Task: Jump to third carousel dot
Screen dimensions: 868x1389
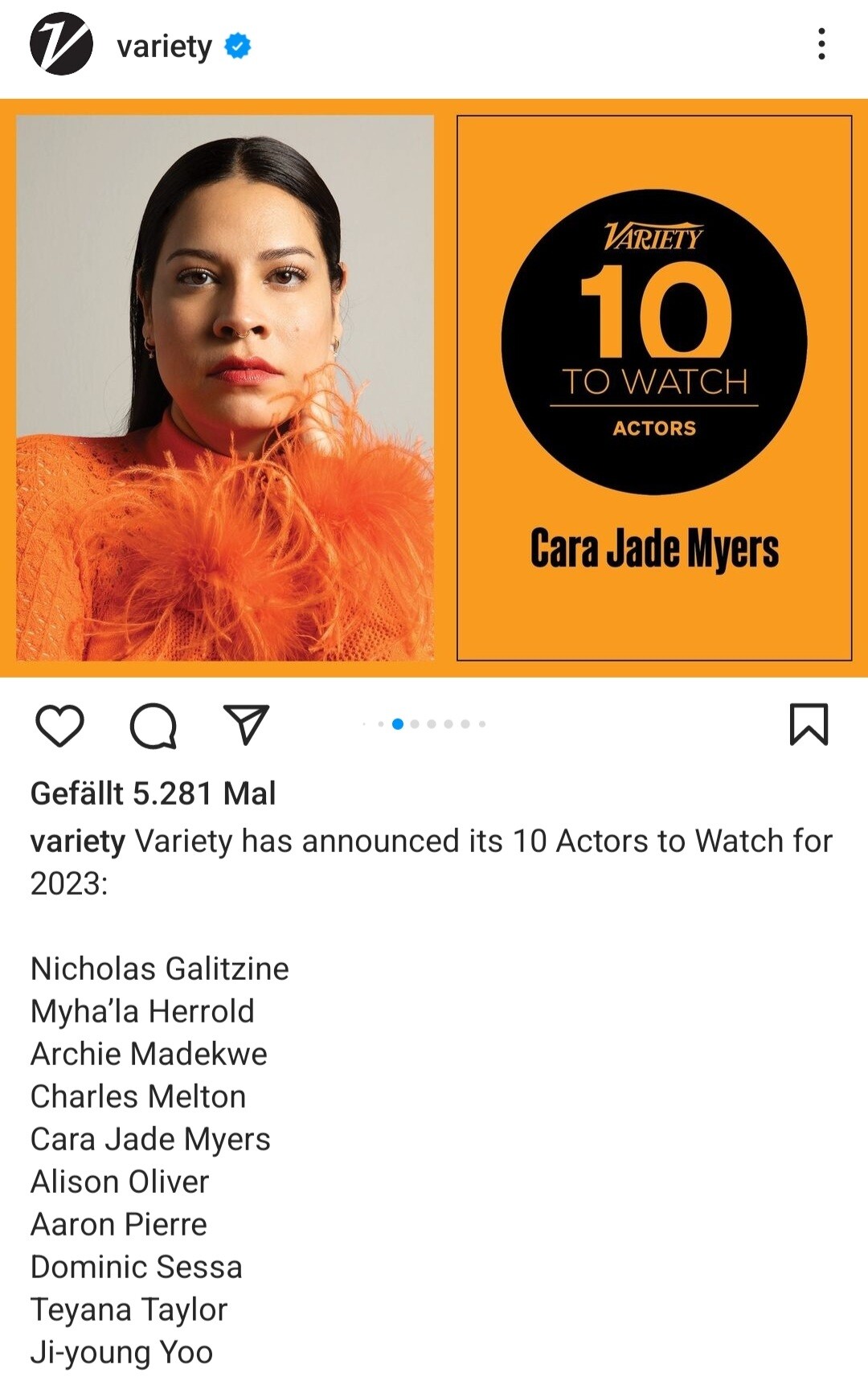Action: (x=398, y=723)
